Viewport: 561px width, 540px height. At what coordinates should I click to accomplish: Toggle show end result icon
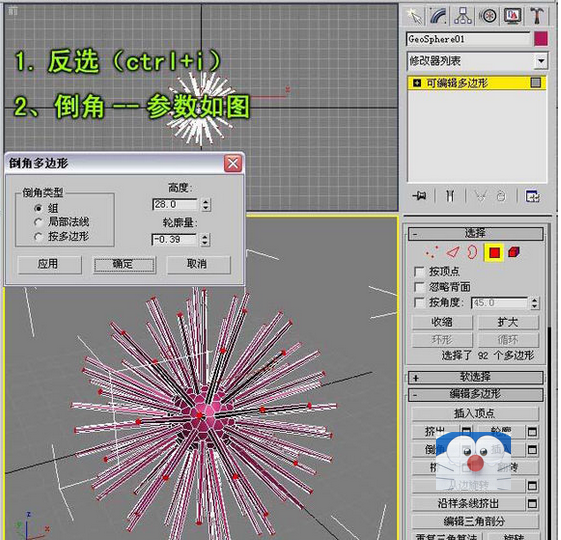click(x=450, y=196)
